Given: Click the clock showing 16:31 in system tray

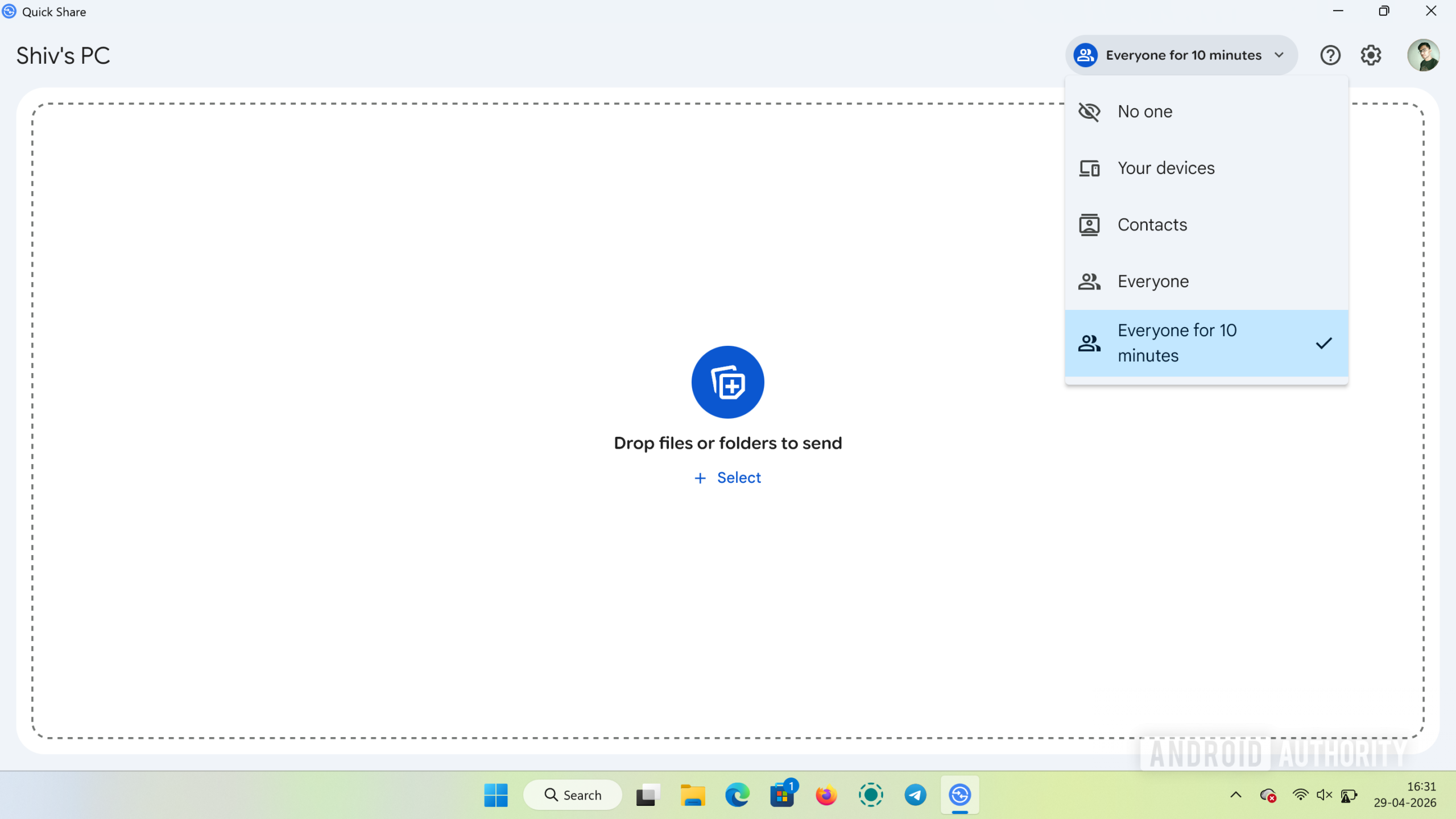Looking at the screenshot, I should tap(1405, 795).
